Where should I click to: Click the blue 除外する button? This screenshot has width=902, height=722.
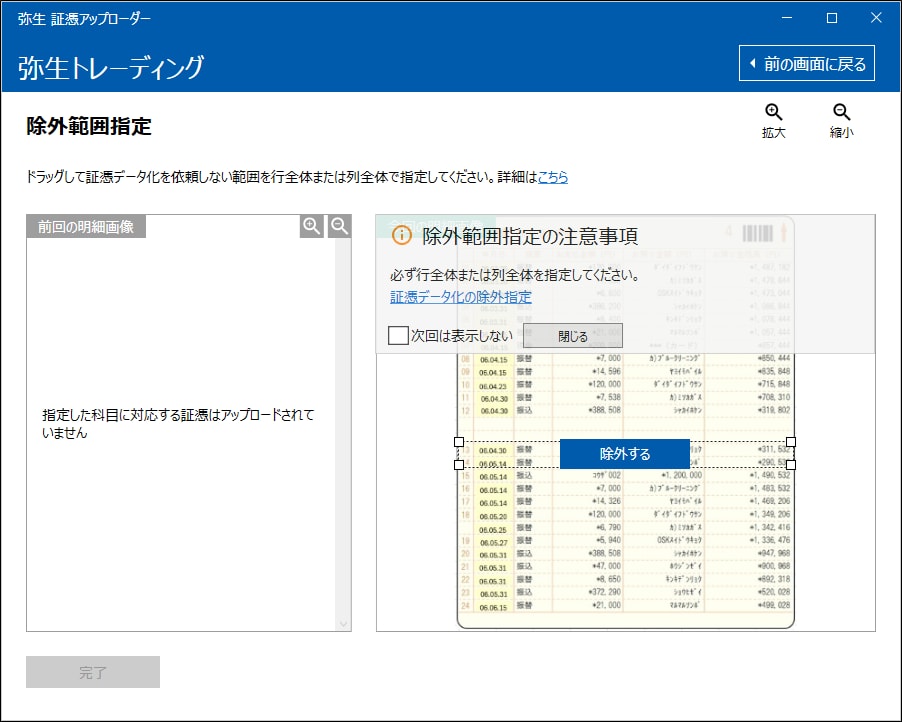624,454
